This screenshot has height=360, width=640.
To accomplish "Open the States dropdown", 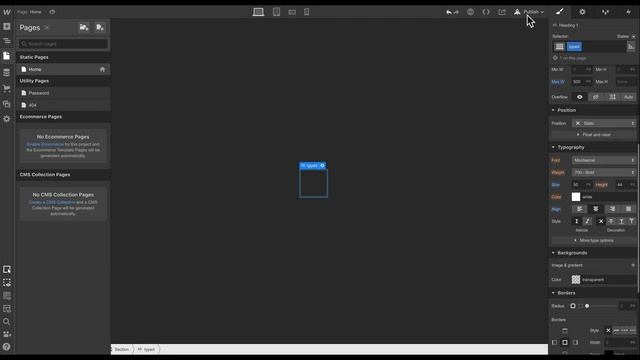I will (x=626, y=36).
